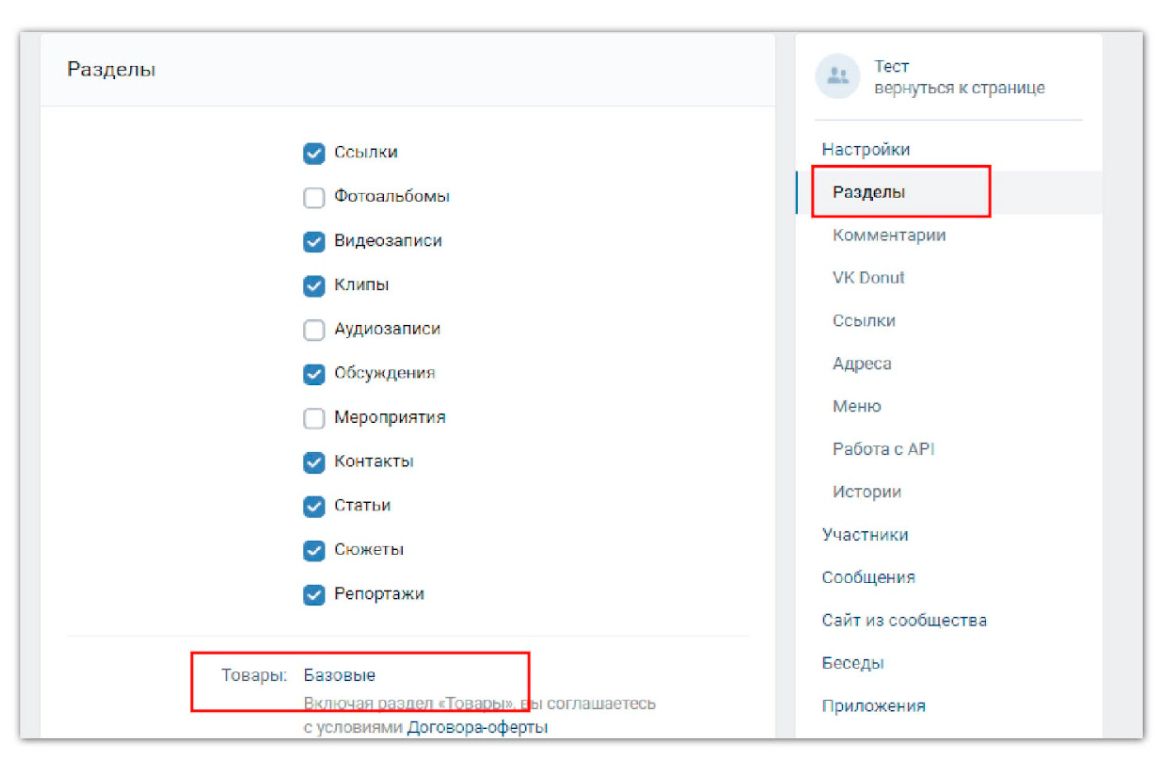Open the Договора-оферты link
The width and height of the screenshot is (1164, 770).
coord(477,727)
